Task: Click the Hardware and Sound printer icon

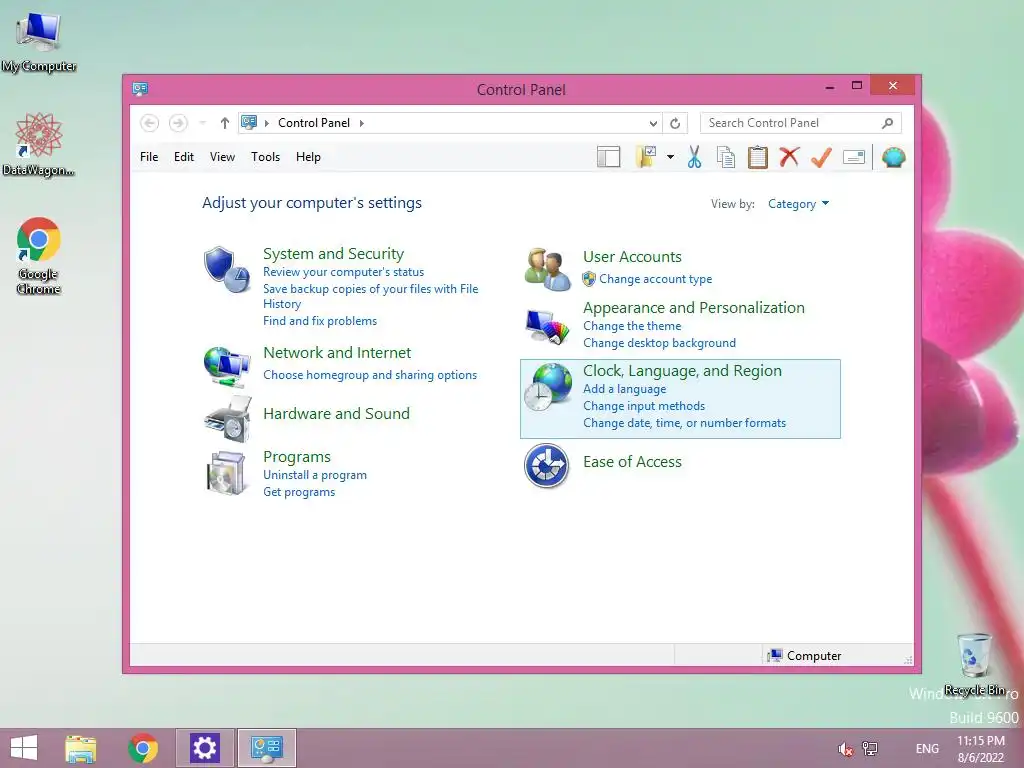Action: click(x=227, y=419)
